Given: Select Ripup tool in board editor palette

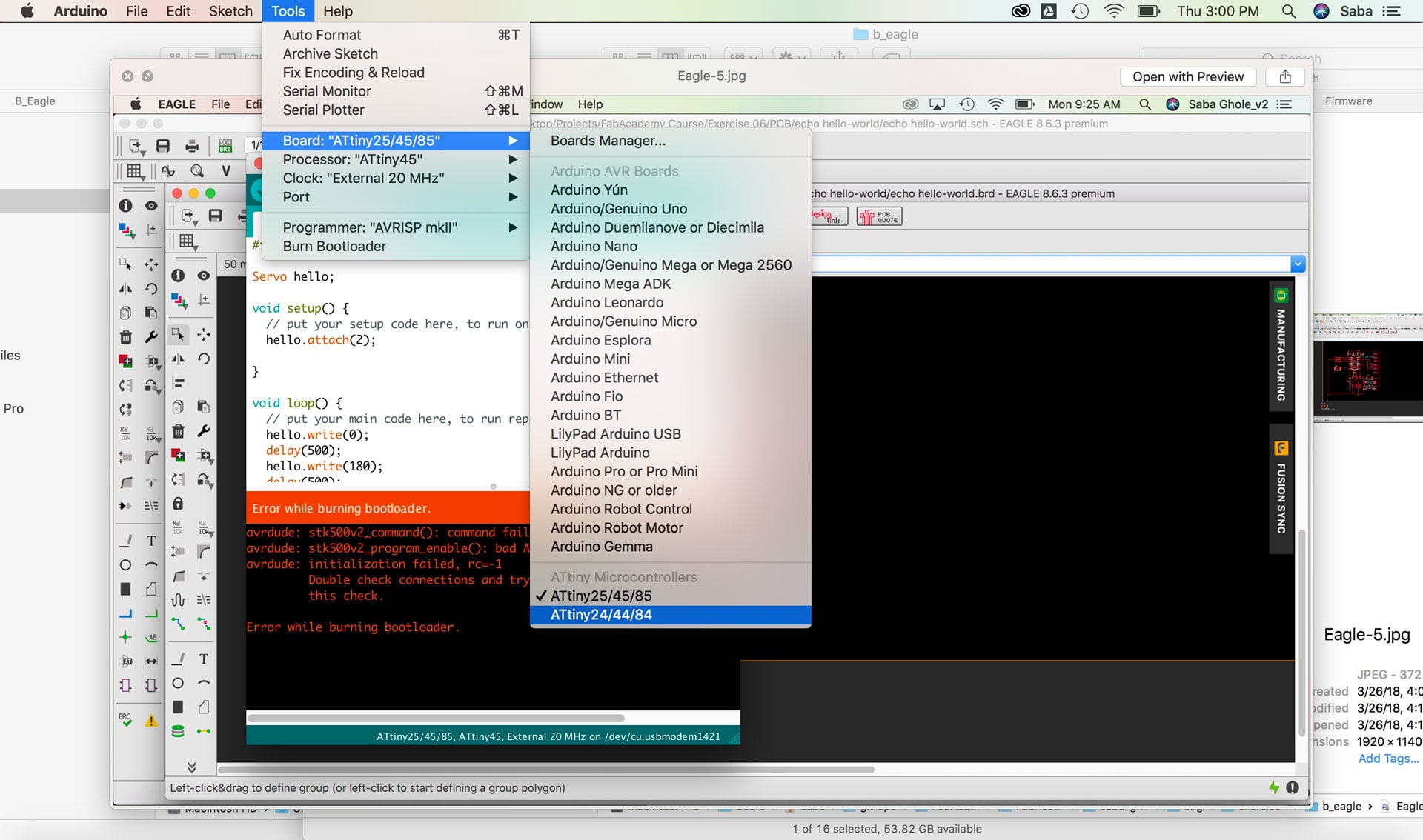Looking at the screenshot, I should pos(204,624).
